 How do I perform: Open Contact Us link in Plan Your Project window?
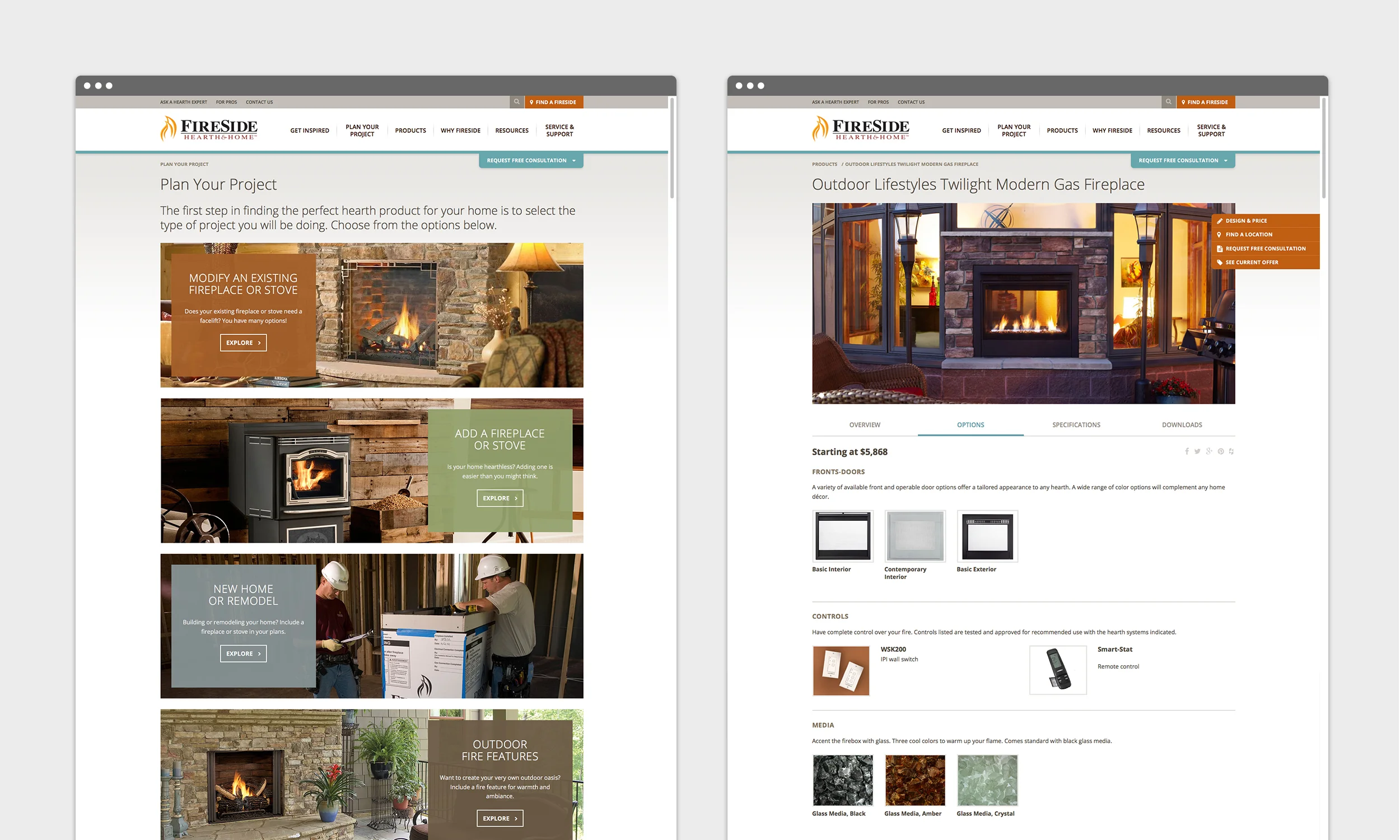[260, 102]
